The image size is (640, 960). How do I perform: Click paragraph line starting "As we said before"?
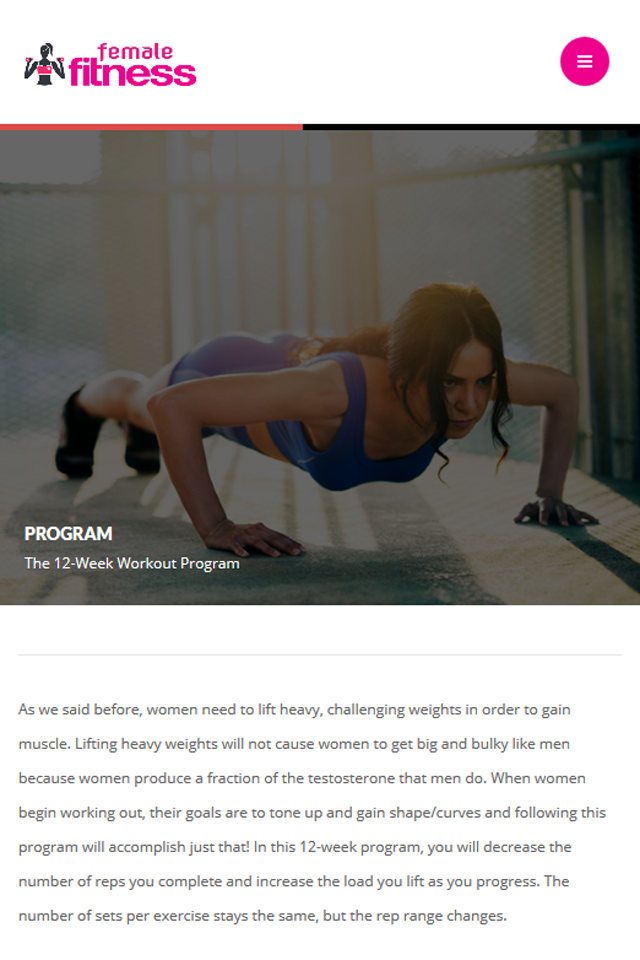(x=295, y=710)
